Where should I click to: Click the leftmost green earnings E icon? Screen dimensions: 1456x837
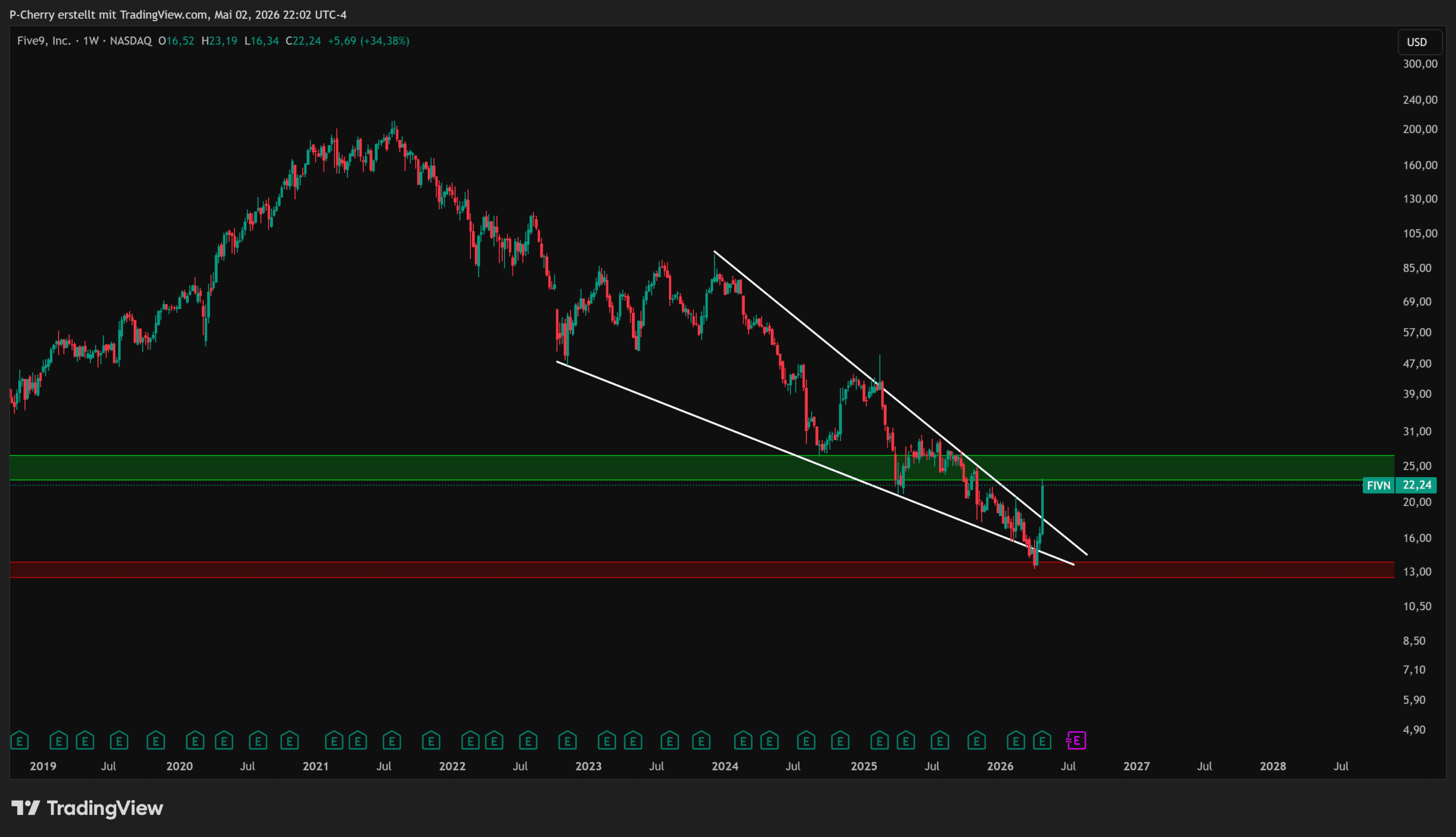[19, 740]
